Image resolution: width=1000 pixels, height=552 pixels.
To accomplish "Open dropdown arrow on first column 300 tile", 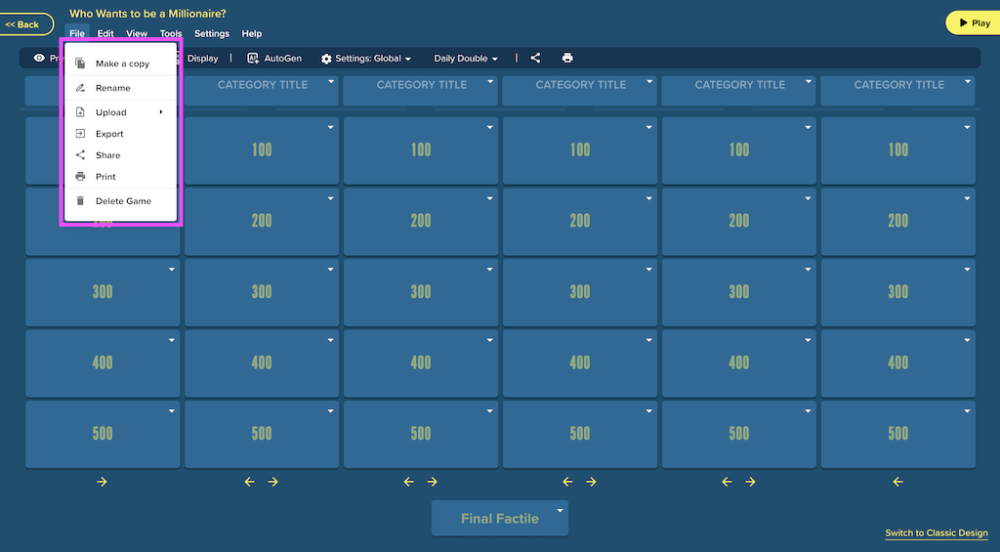I will [172, 270].
